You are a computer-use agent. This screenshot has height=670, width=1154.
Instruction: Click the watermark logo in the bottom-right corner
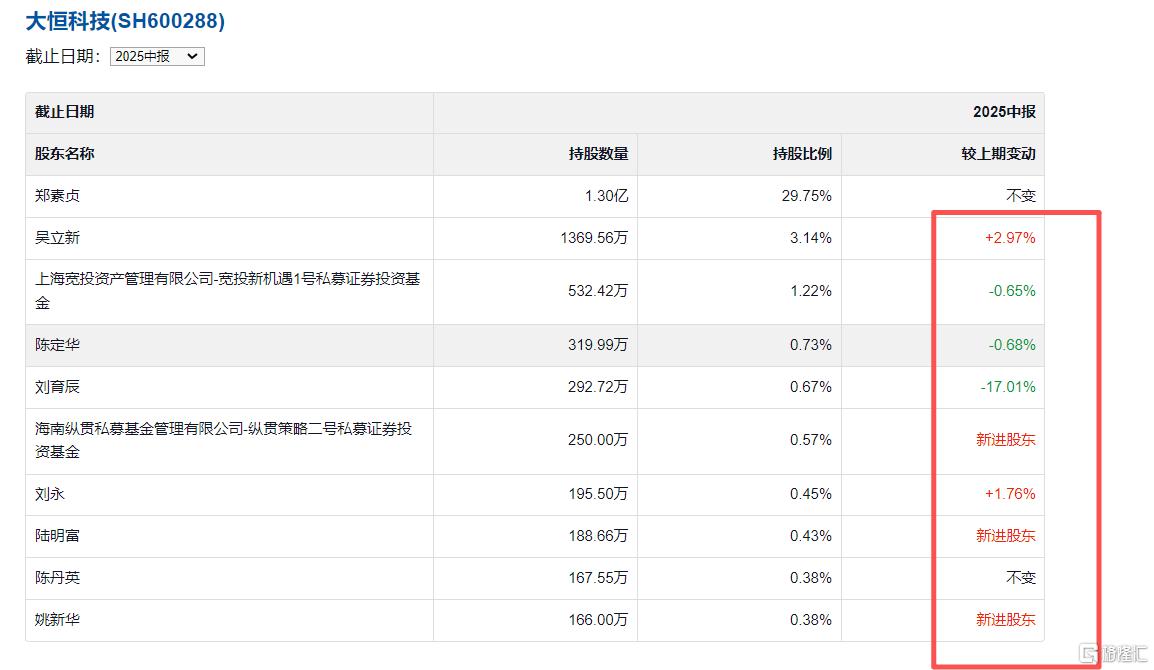[x=1112, y=652]
